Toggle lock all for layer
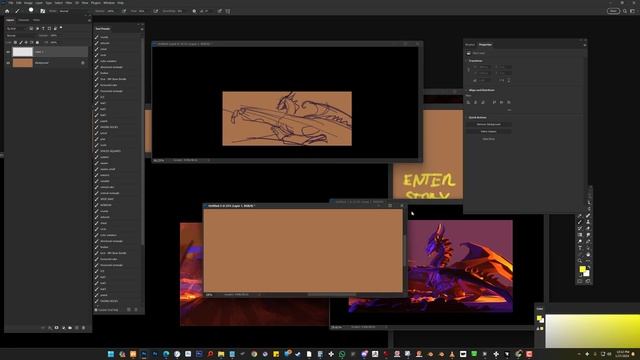Viewport: 640px width, 360px height. click(37, 42)
